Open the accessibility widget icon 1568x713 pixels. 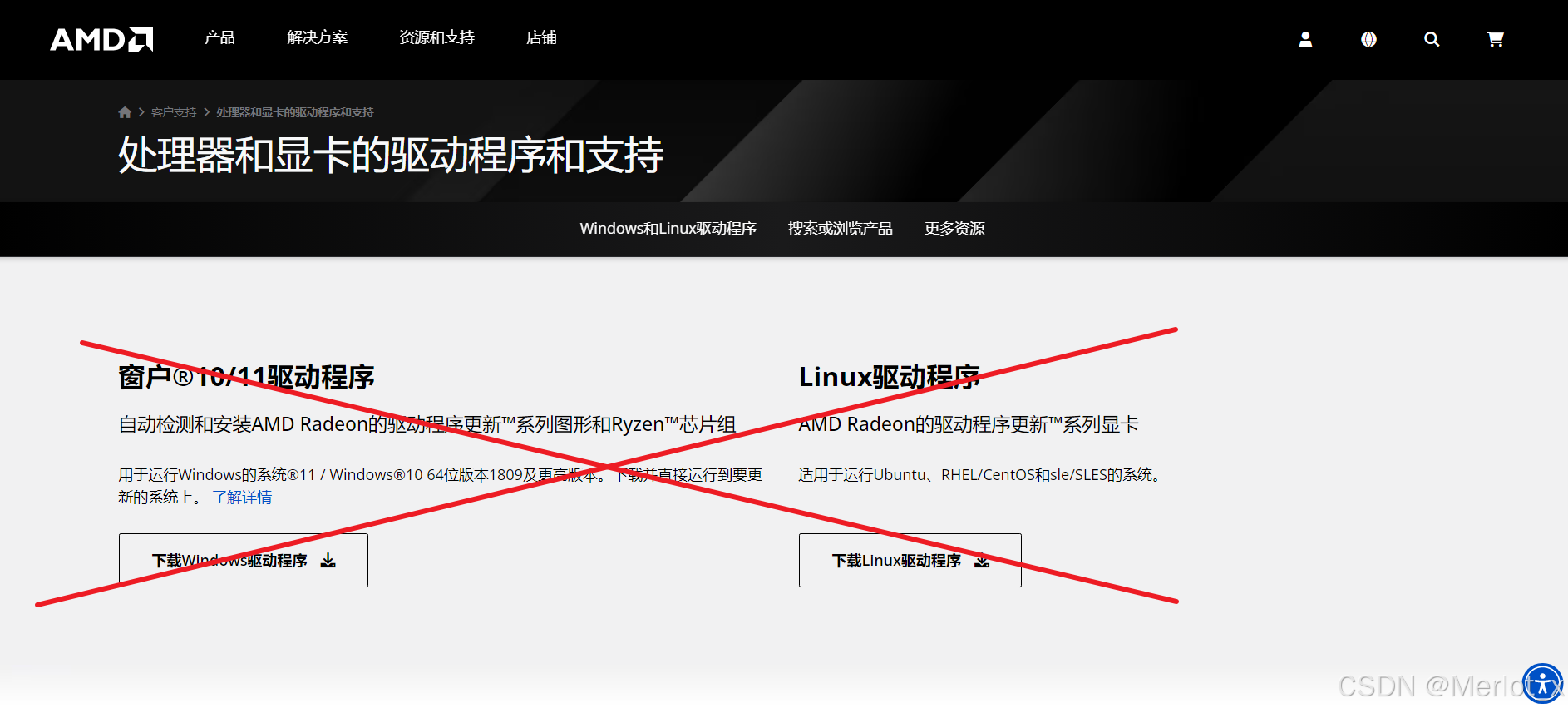click(x=1542, y=684)
